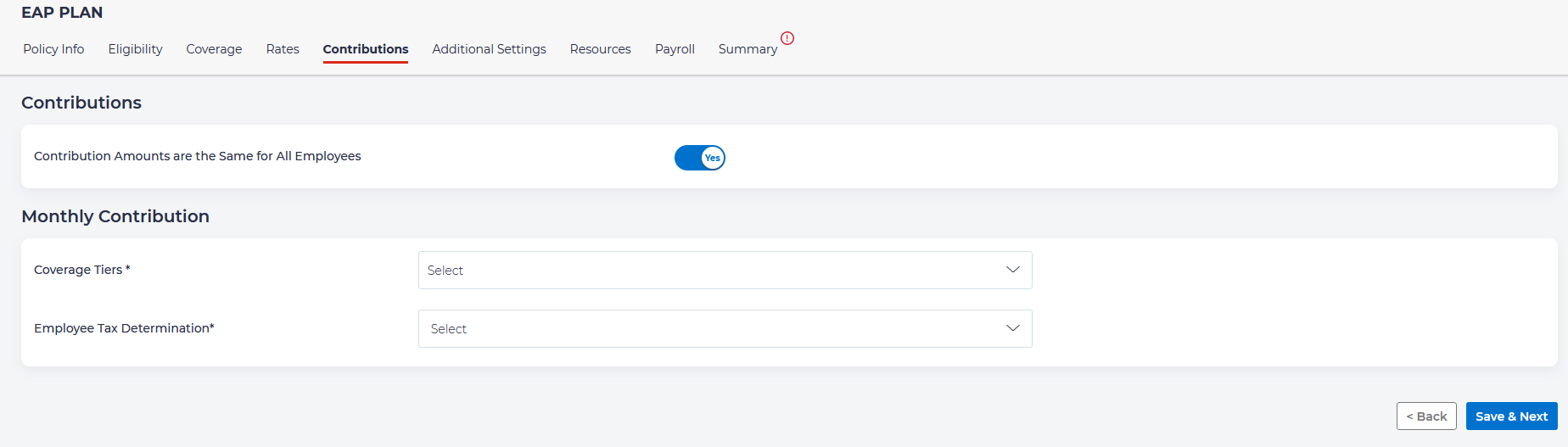Open the Resources tab
Viewport: 1568px width, 447px height.
click(600, 49)
